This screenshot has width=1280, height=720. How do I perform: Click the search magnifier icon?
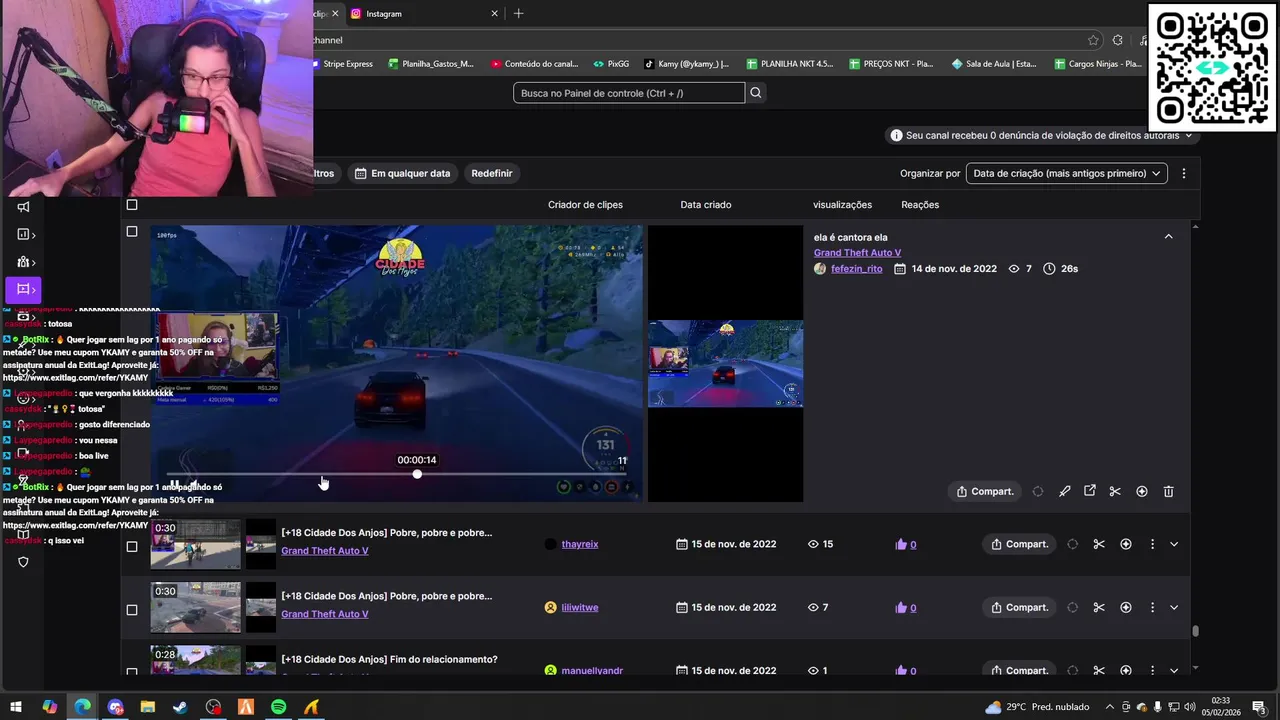[756, 93]
